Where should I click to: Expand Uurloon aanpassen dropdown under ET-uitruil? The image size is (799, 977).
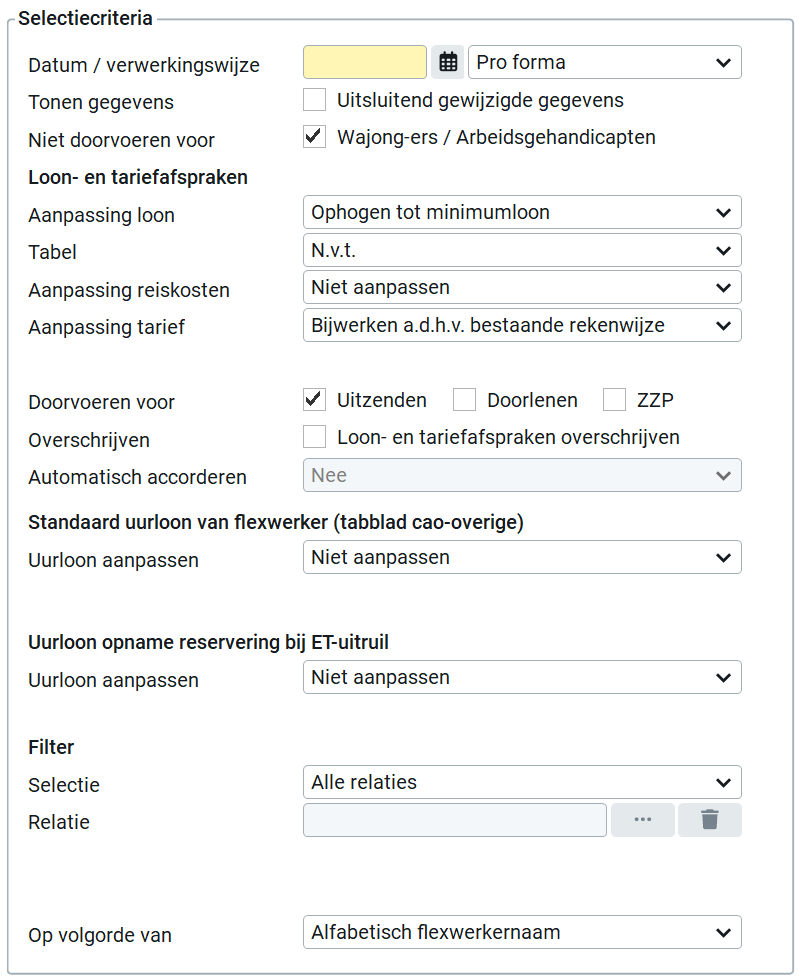521,677
